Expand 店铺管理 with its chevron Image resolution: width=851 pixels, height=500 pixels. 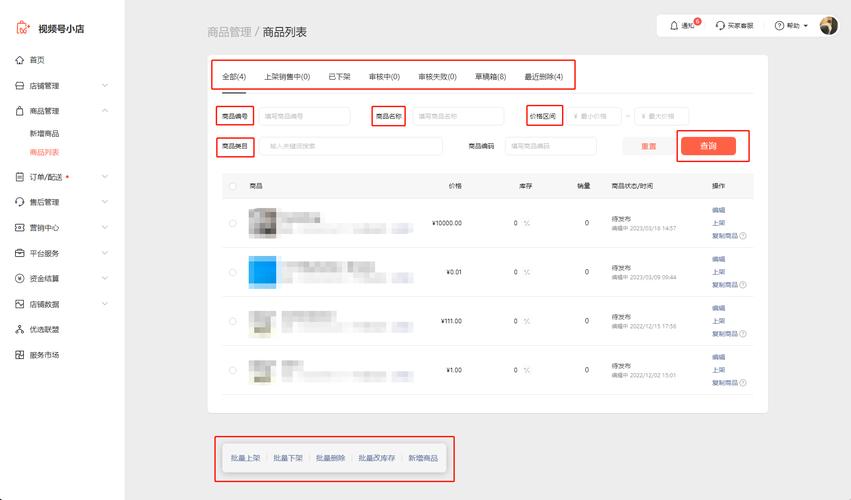105,85
